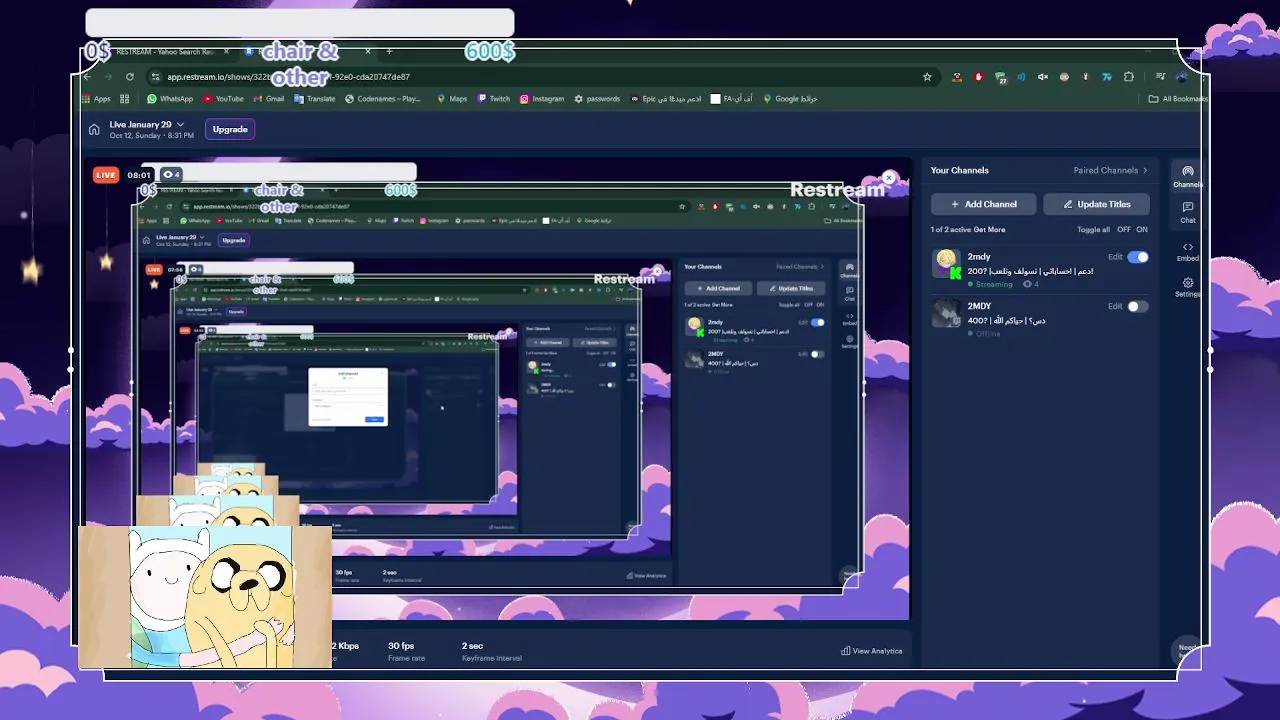View site information icon in address bar
This screenshot has height=720, width=1280.
(155, 76)
